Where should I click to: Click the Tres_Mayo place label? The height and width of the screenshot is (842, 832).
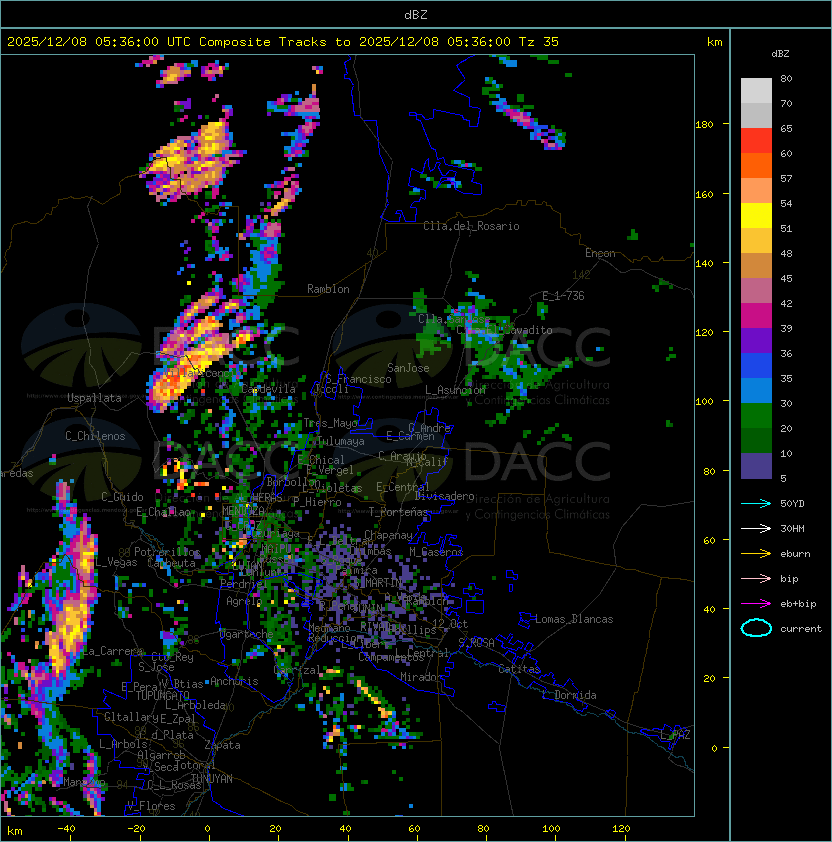pos(330,423)
